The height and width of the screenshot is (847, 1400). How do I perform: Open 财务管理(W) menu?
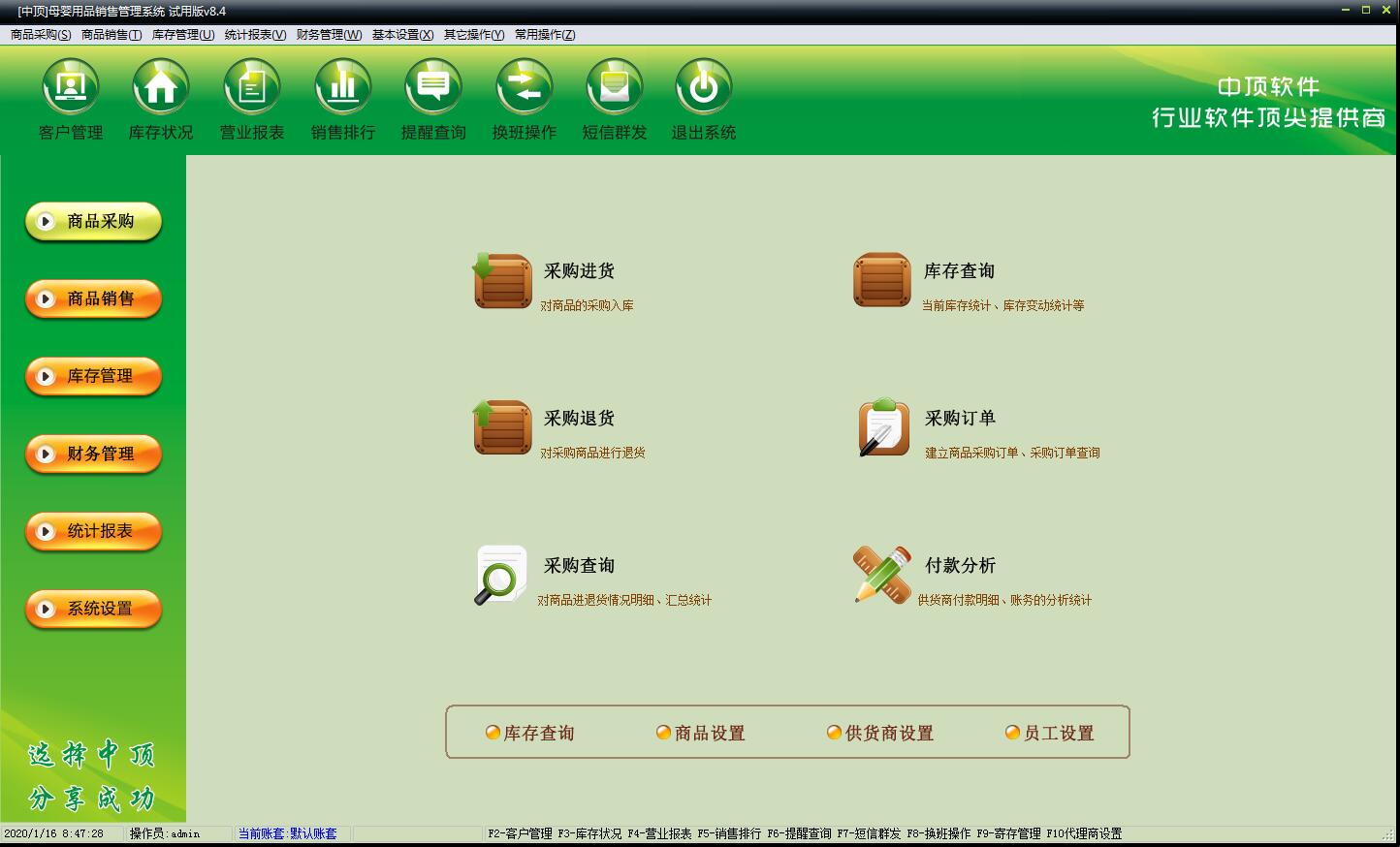(x=329, y=35)
